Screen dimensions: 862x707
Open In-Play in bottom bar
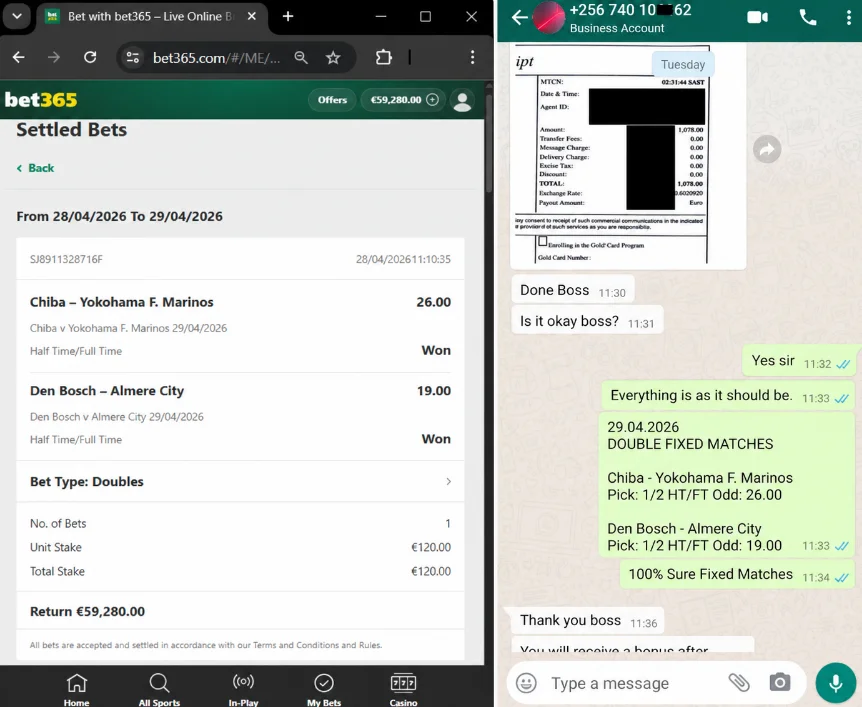243,689
